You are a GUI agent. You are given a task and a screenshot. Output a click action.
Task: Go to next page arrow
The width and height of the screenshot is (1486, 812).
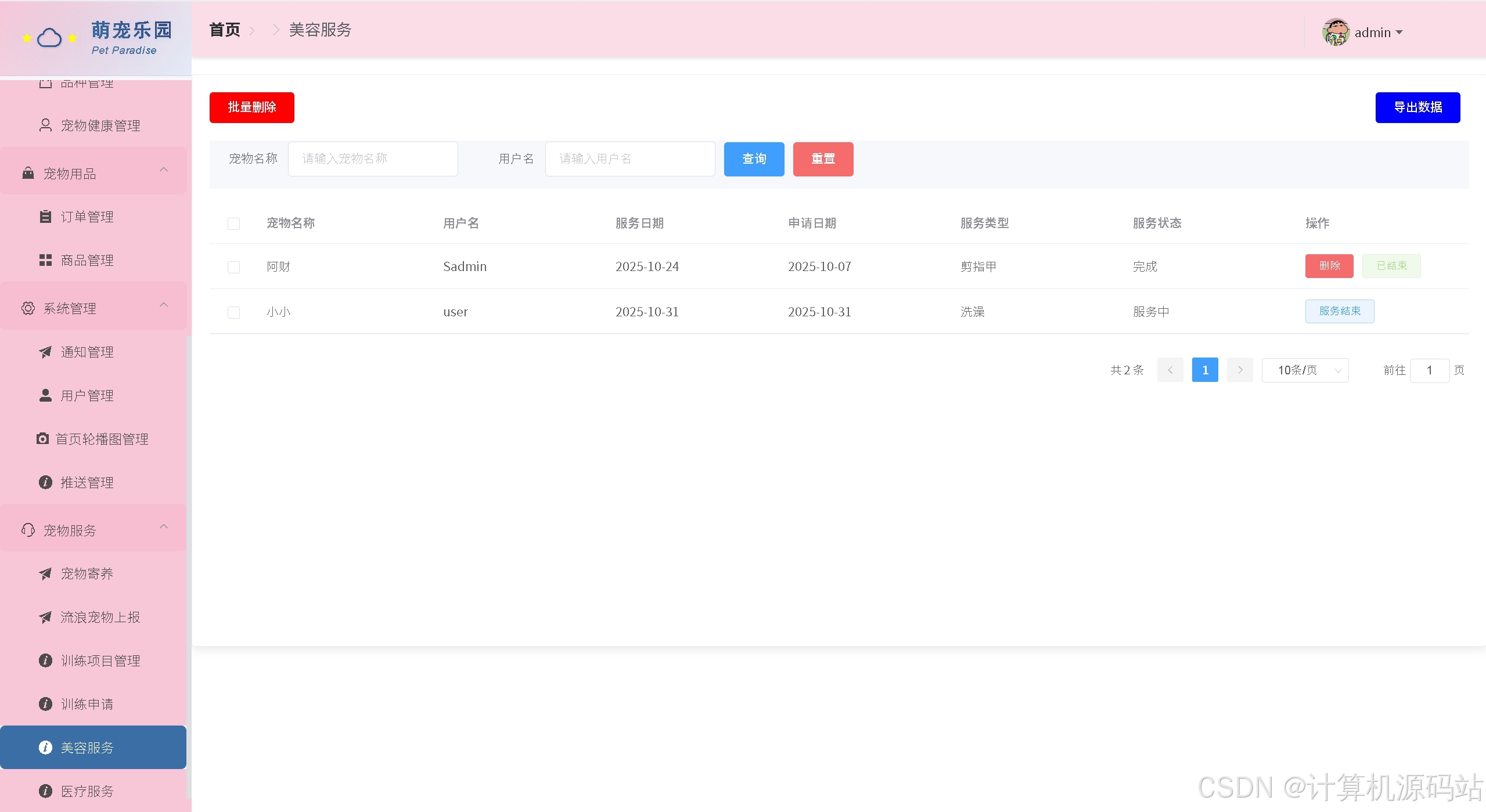(1240, 370)
